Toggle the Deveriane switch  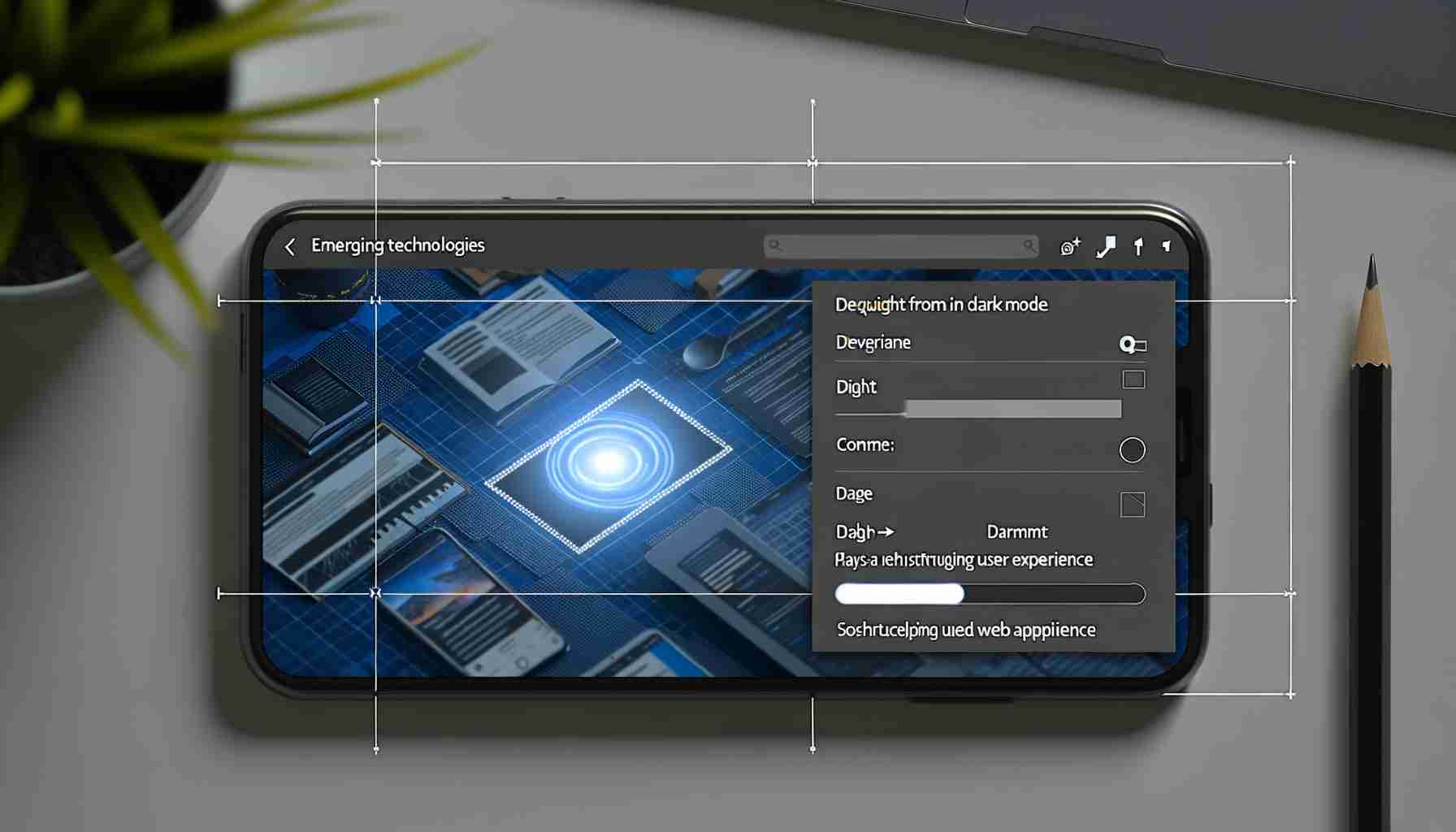pyautogui.click(x=1132, y=344)
